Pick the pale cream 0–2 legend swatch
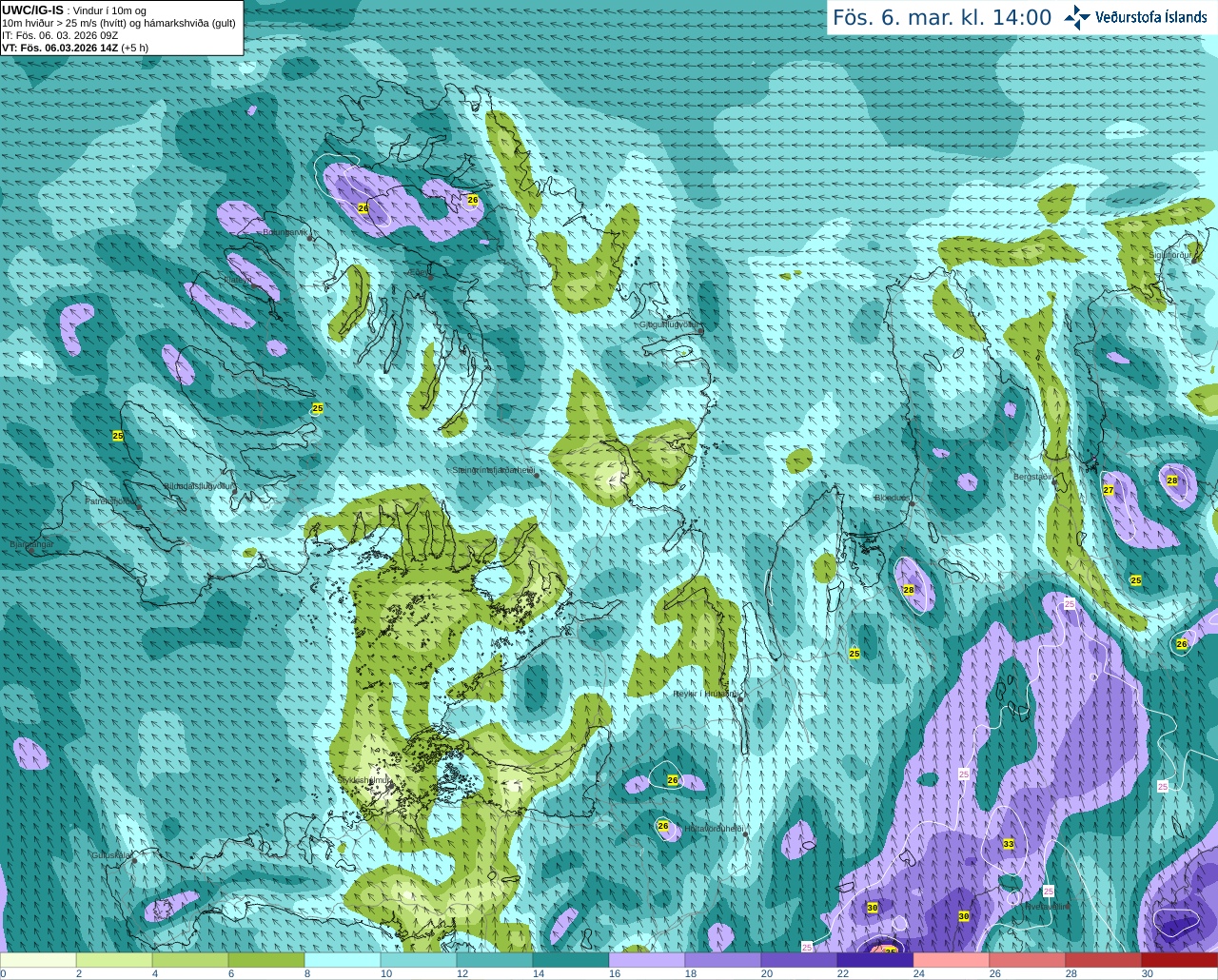 coord(38,960)
